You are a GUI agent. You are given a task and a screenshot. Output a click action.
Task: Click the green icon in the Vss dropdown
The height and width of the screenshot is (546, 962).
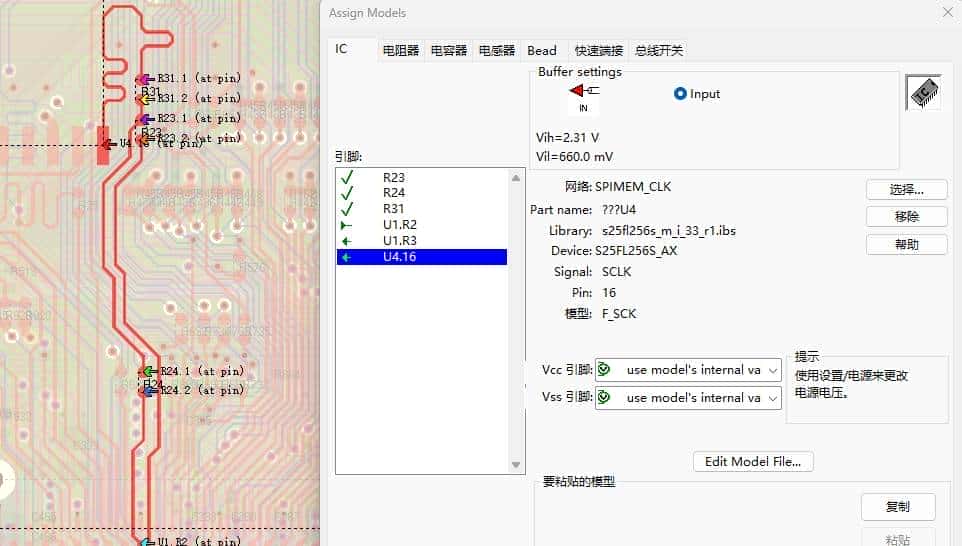tap(604, 397)
